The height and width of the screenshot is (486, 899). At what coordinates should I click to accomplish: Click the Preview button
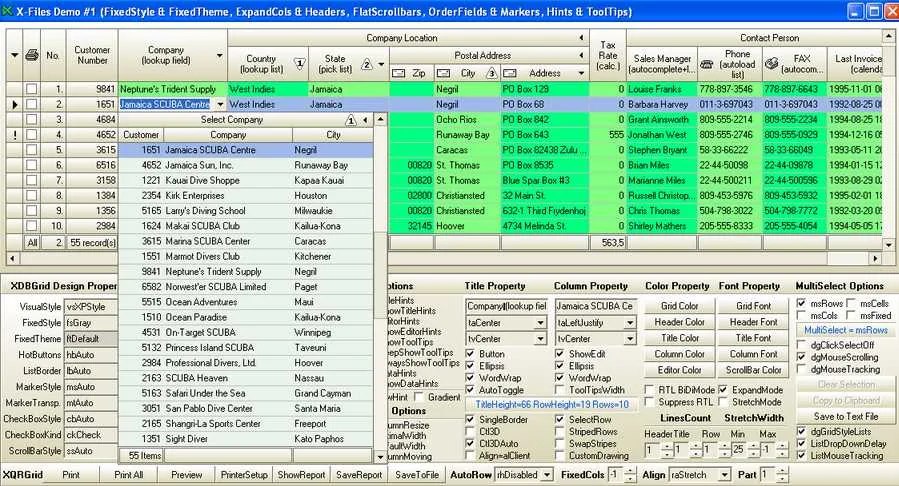[186, 475]
